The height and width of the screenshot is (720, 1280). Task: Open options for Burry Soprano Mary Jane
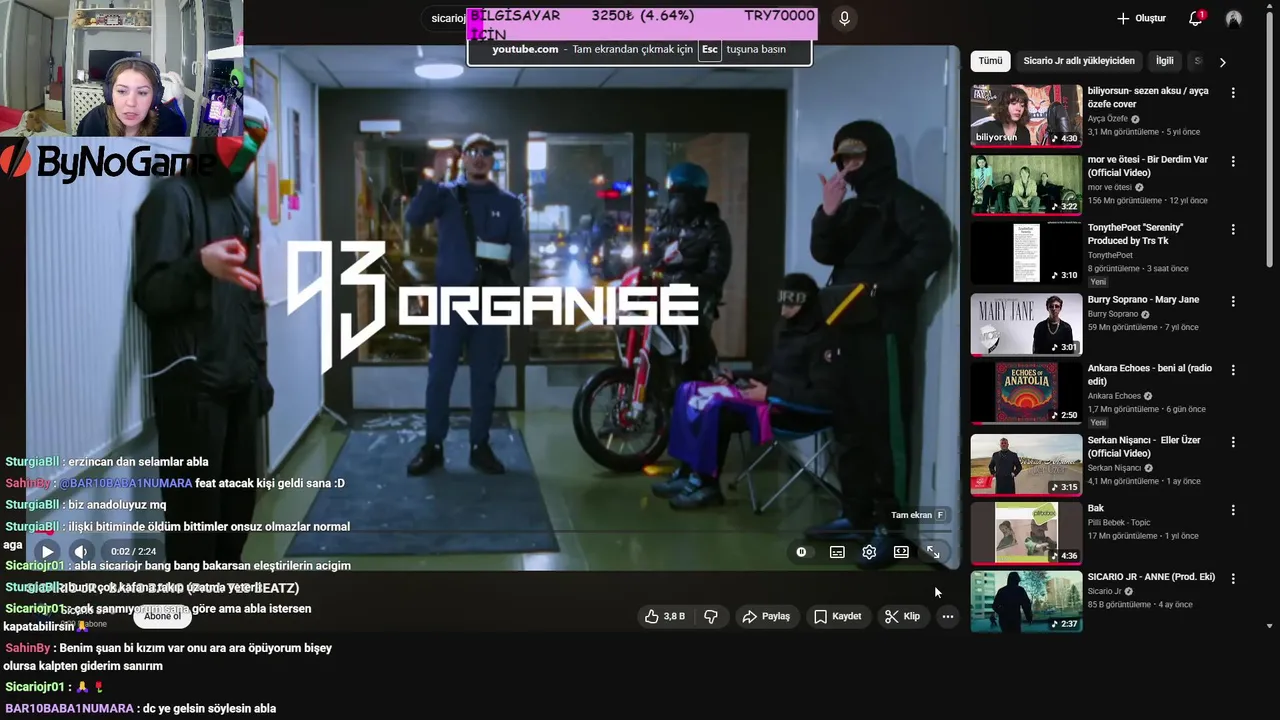(1233, 301)
